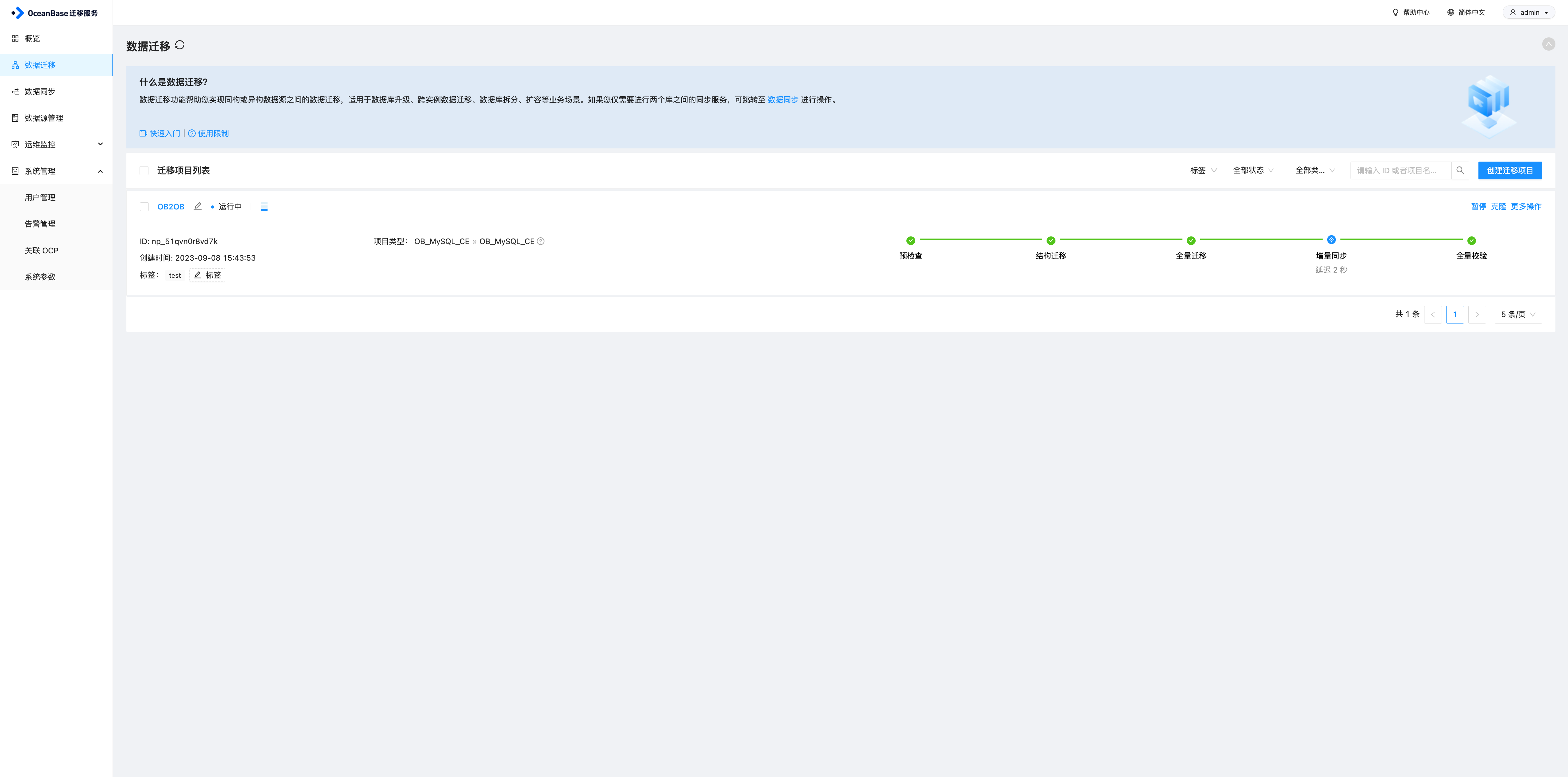Expand the 运维监控 sidebar menu
This screenshot has height=777, width=1568.
[57, 144]
